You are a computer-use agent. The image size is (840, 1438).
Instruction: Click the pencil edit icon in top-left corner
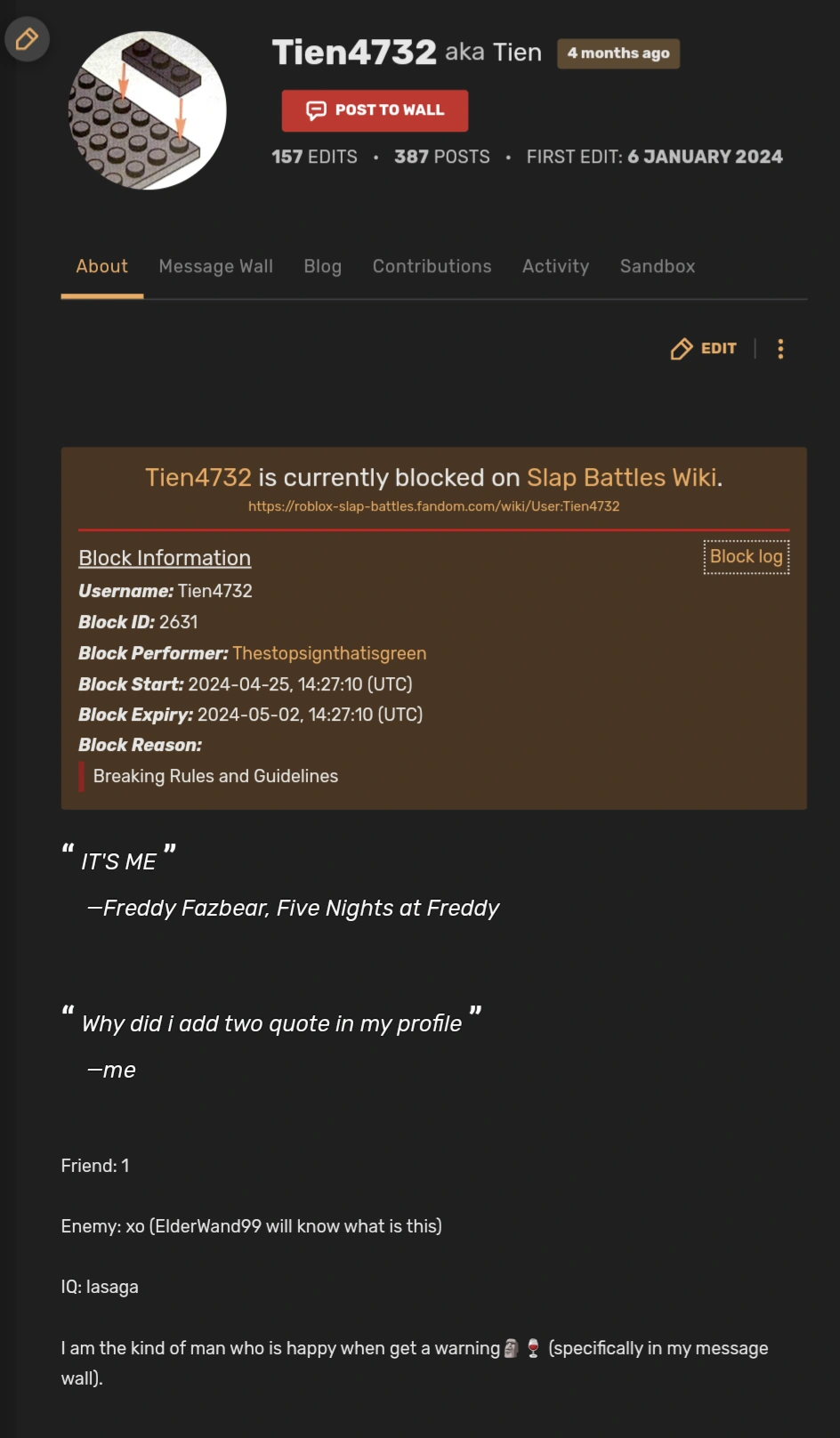point(27,38)
